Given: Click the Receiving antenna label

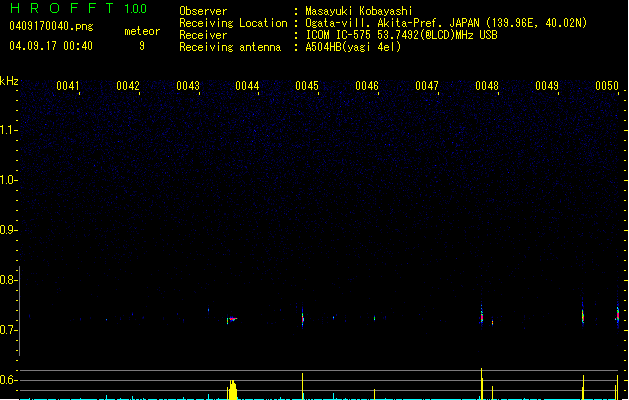Looking at the screenshot, I should click(x=230, y=47).
